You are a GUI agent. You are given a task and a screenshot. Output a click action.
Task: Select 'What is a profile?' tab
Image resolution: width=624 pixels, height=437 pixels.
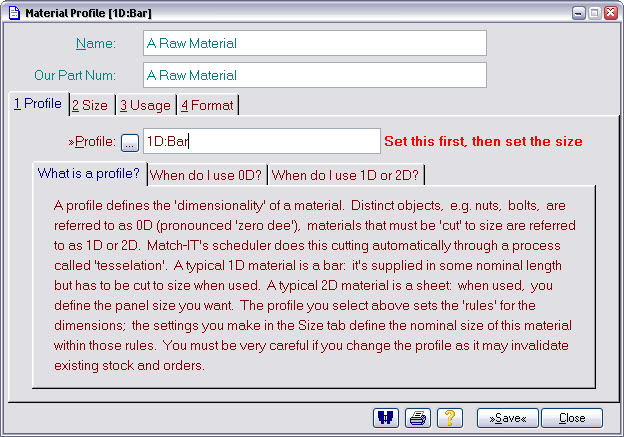click(89, 174)
